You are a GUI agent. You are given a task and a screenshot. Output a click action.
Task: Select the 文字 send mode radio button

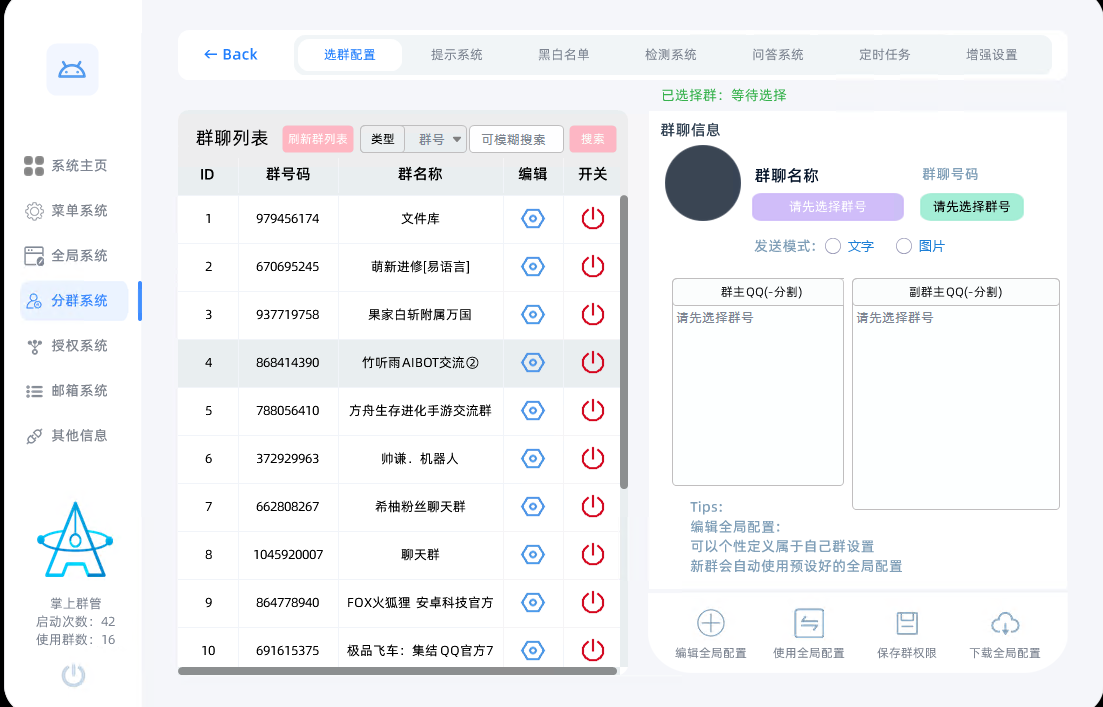[832, 246]
